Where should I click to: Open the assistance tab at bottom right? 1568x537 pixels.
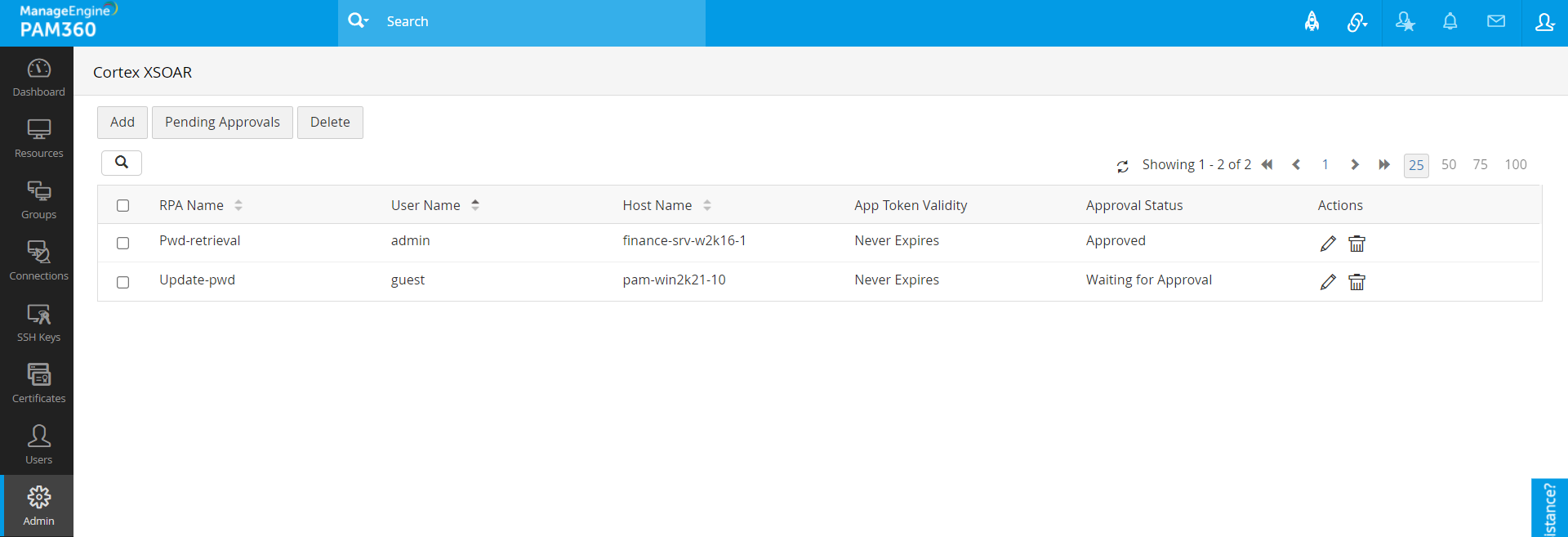coord(1549,508)
